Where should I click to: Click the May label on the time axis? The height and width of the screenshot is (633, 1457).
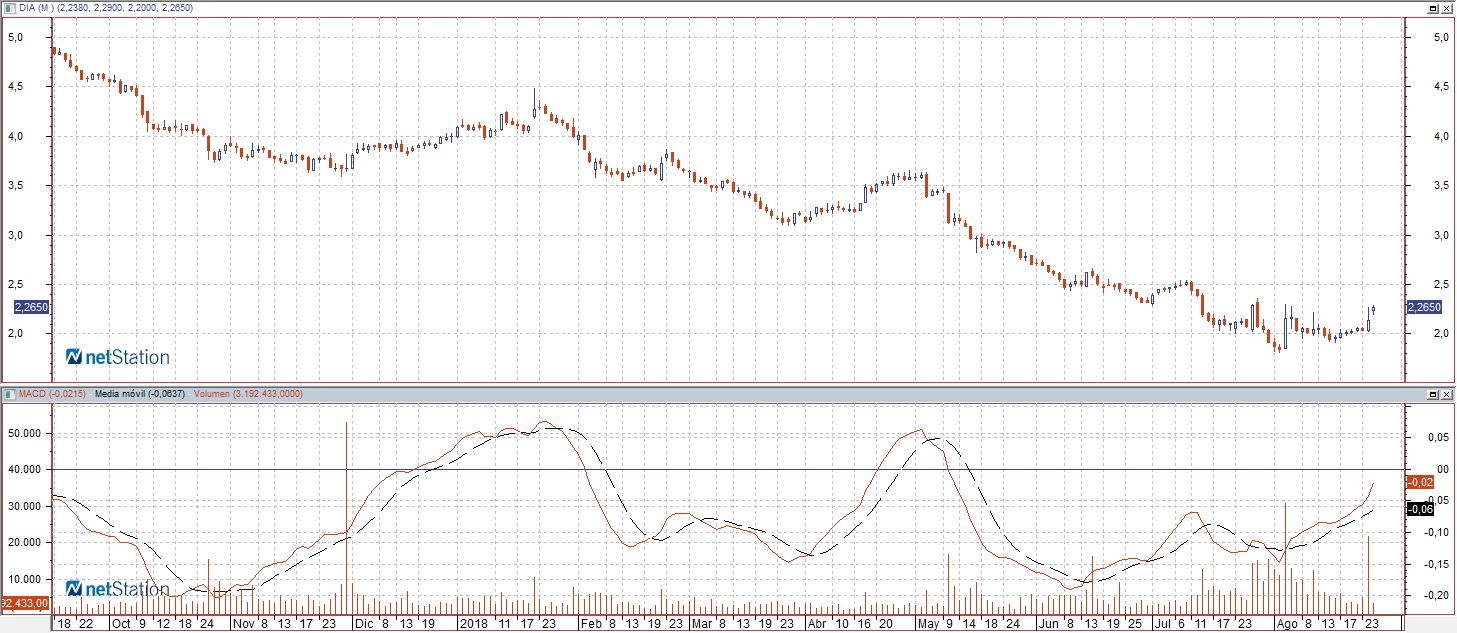coord(927,623)
